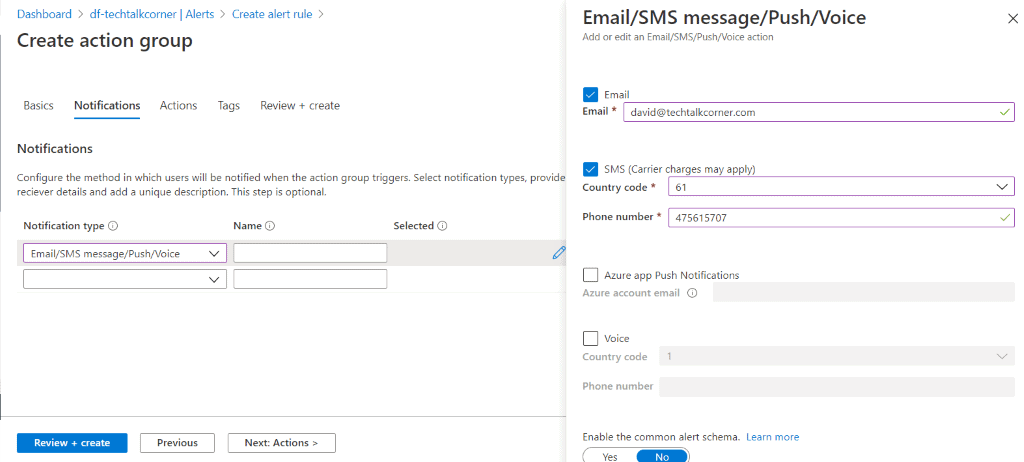Tick the Voice checkbox
The image size is (1024, 462).
[590, 338]
